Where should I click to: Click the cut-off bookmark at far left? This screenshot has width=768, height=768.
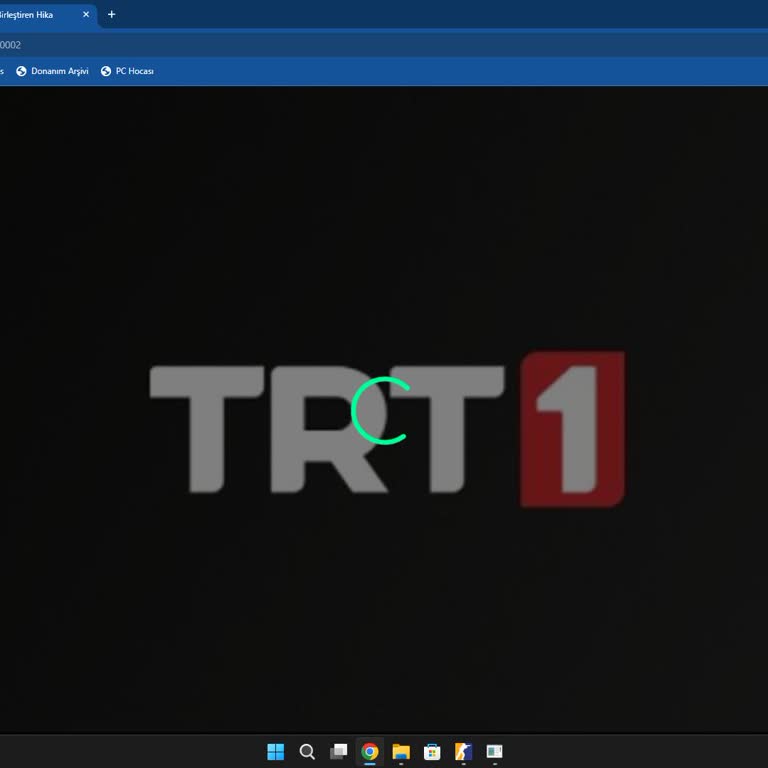coord(2,72)
